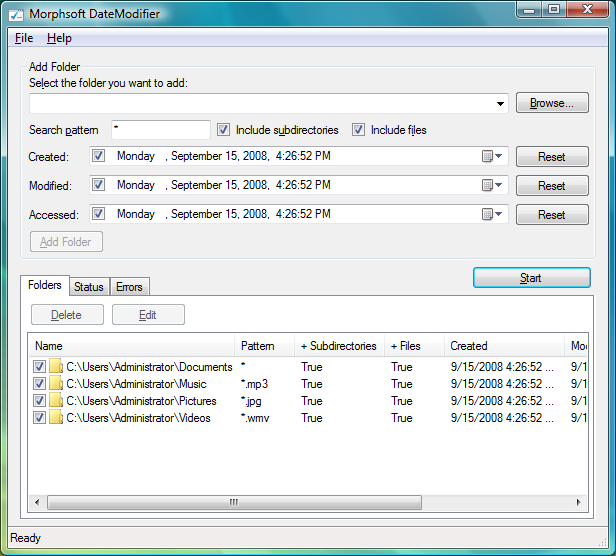The height and width of the screenshot is (556, 616).
Task: Uncheck the Accessed date checkbox
Action: coord(98,214)
